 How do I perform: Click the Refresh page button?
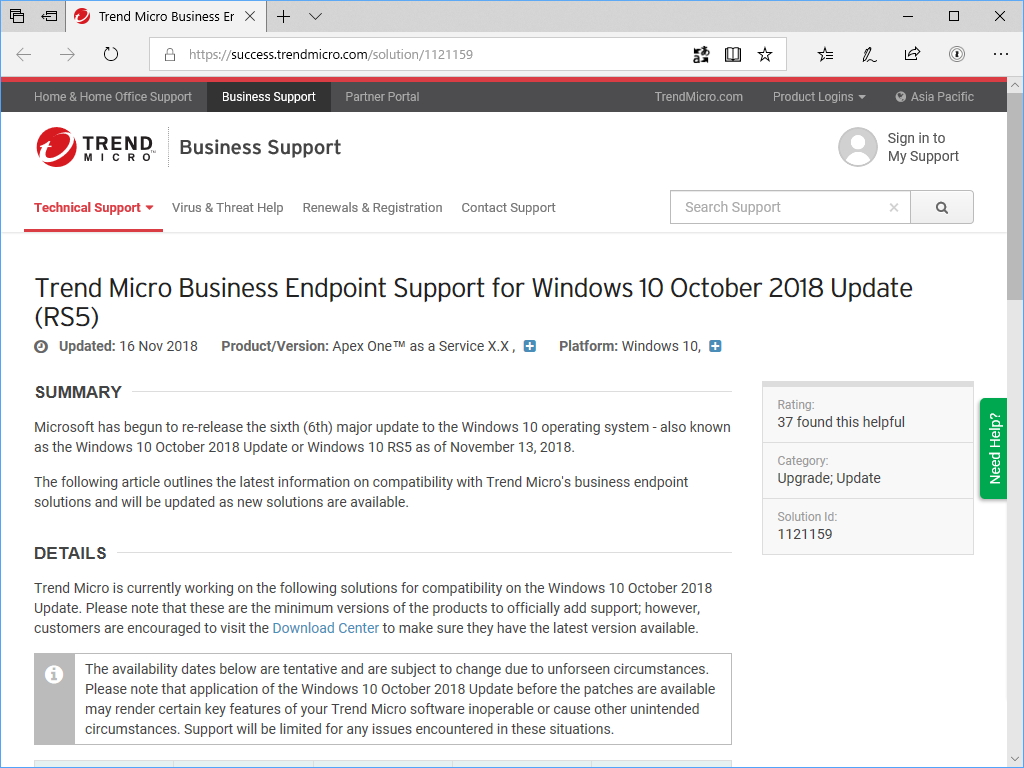pos(111,55)
